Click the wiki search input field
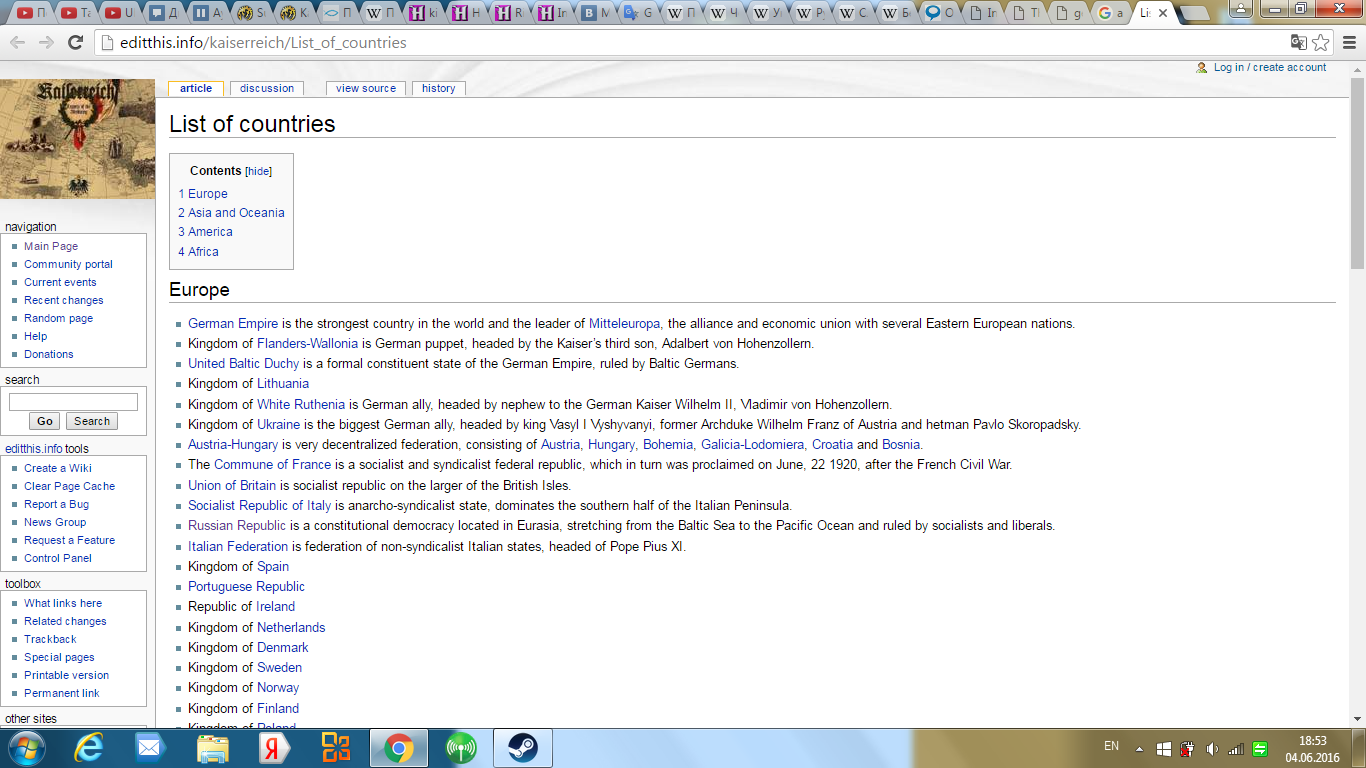The width and height of the screenshot is (1366, 768). pos(73,402)
